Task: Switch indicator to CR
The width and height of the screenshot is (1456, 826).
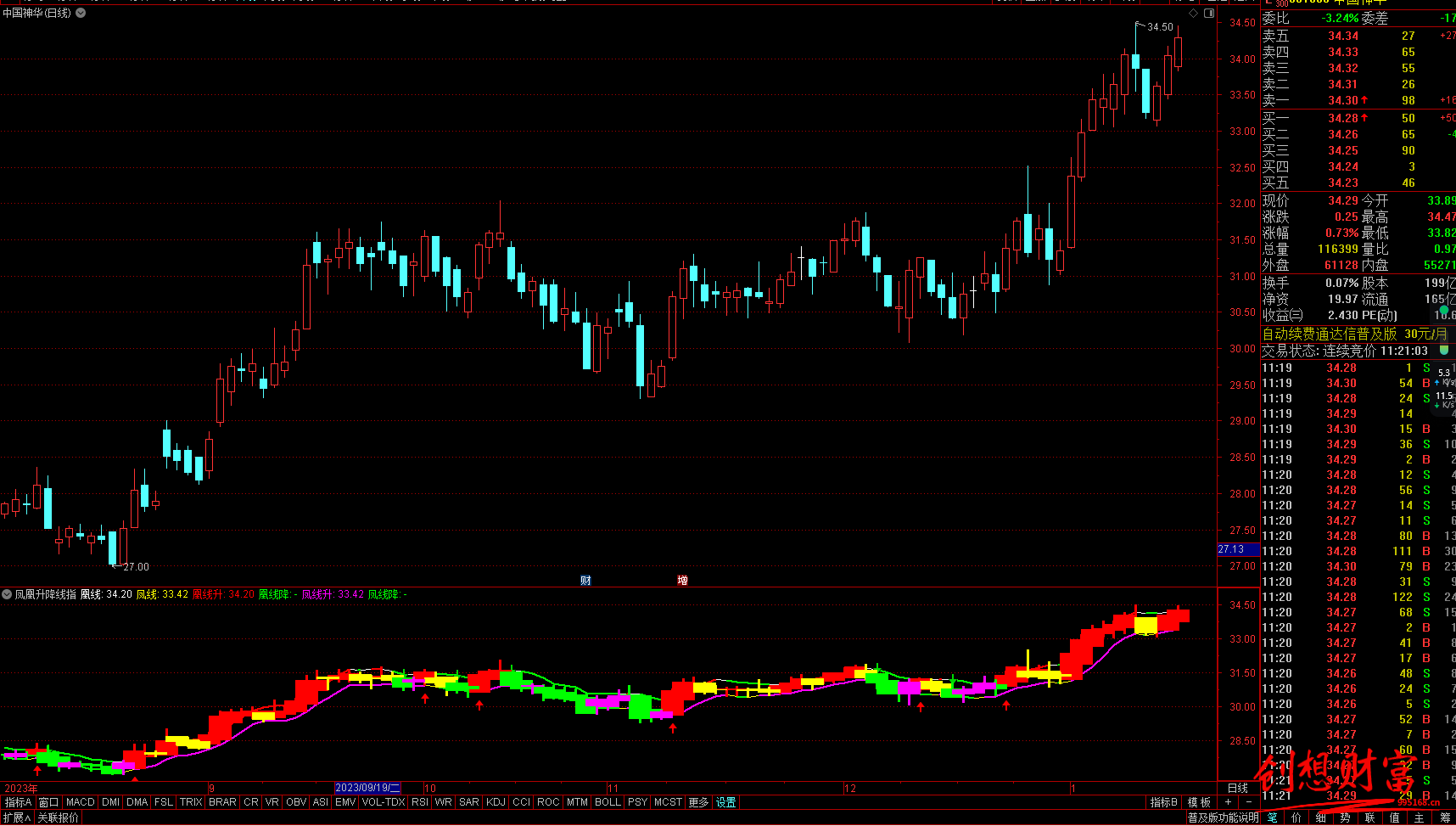Action: [x=251, y=802]
